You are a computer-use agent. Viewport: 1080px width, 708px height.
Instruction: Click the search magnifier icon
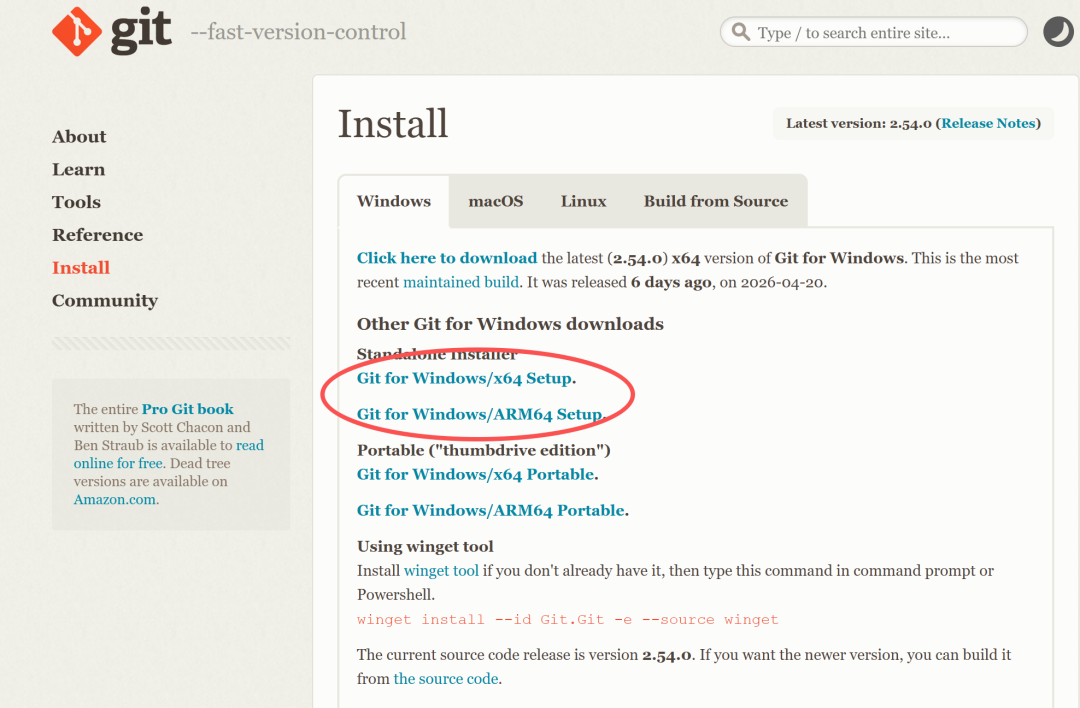[740, 32]
